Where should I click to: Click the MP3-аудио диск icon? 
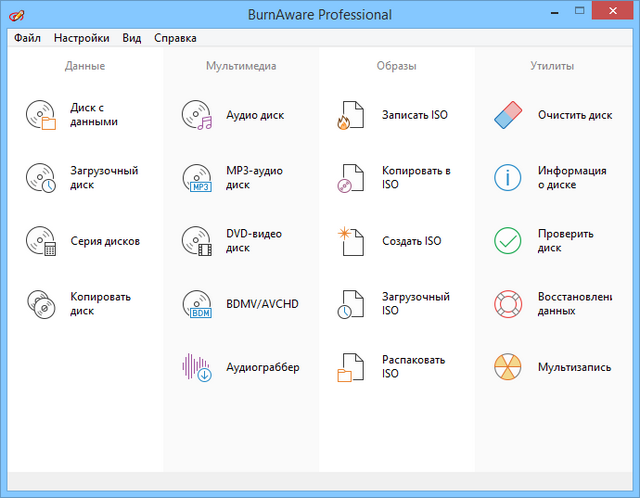pos(197,178)
